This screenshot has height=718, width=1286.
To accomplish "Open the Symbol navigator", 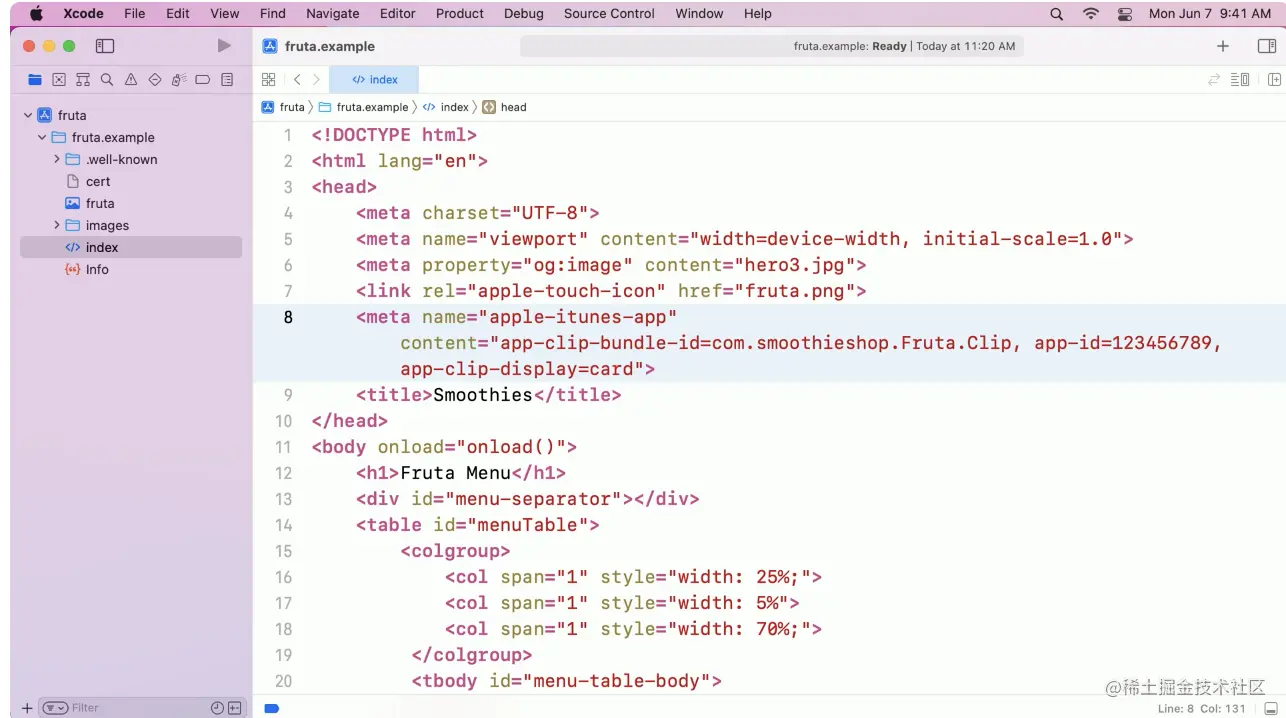I will pos(83,80).
